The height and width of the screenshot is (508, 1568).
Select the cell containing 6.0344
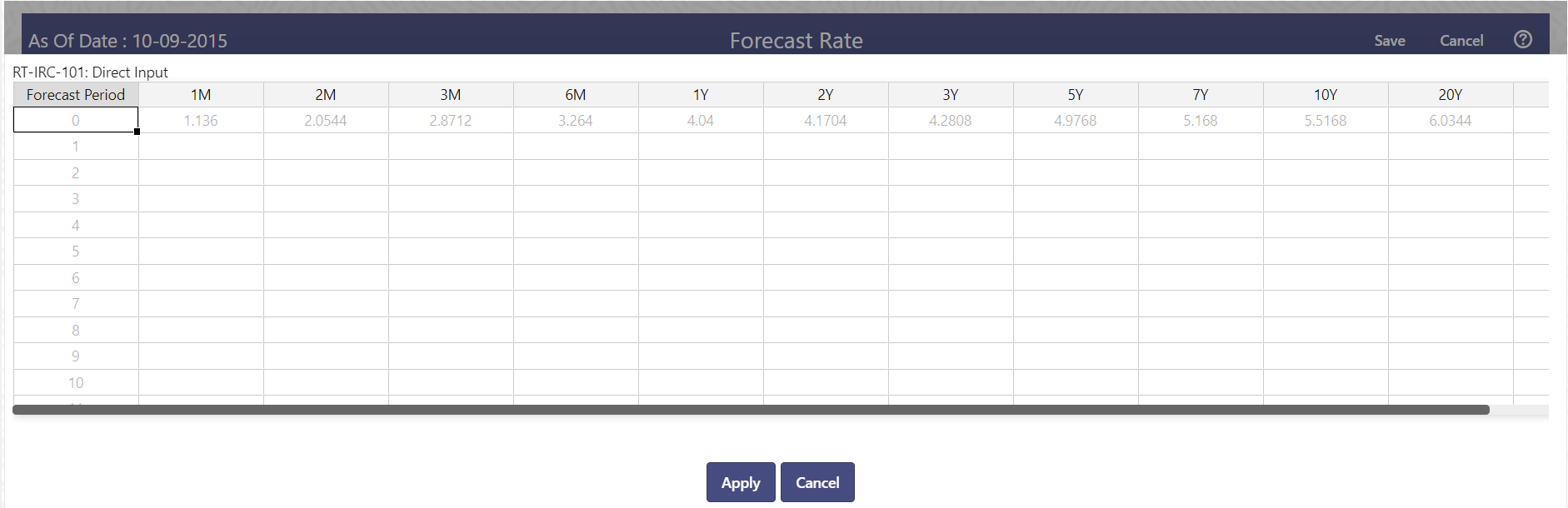pos(1450,120)
